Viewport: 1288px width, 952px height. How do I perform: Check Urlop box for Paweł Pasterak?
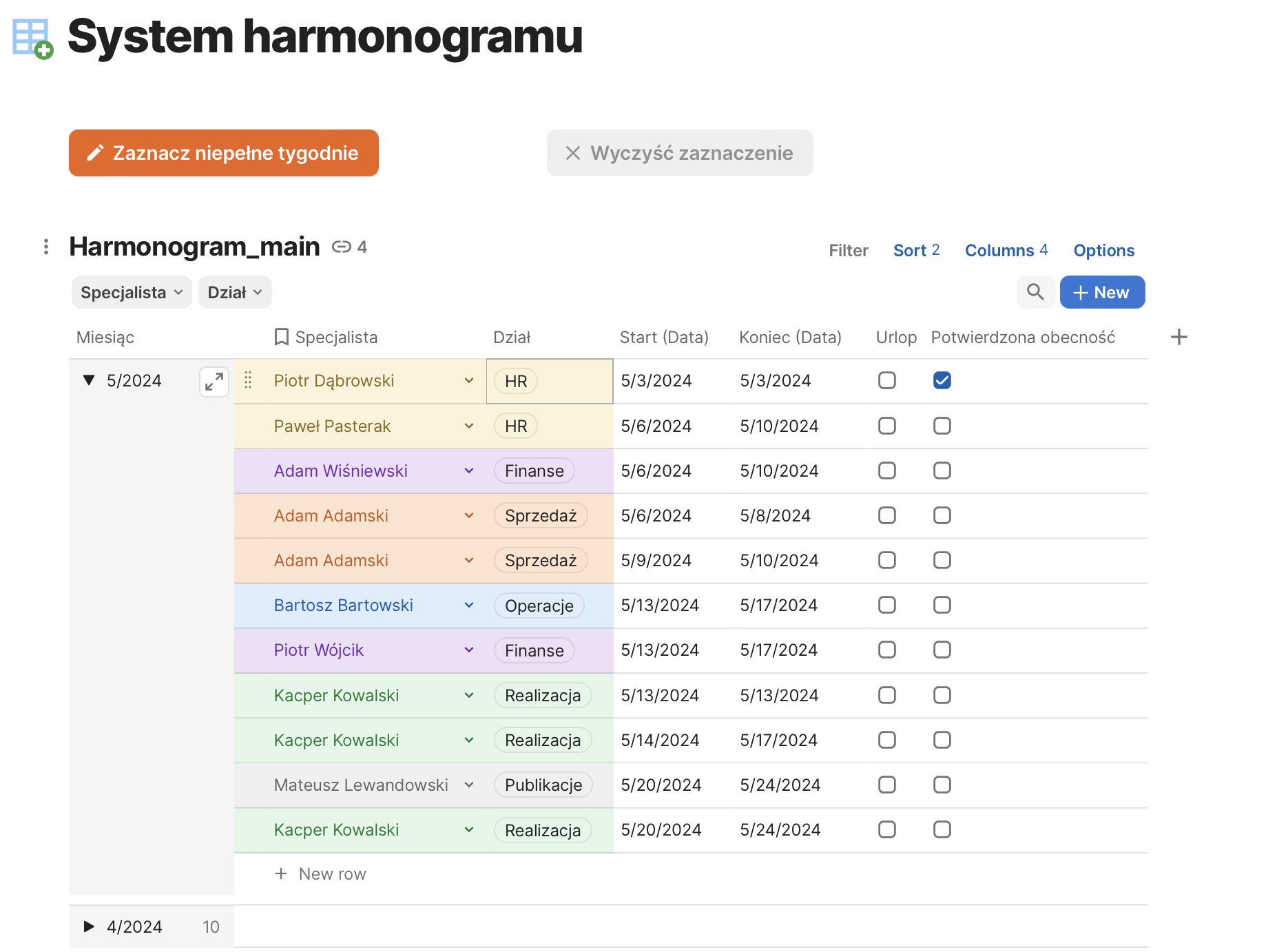(x=886, y=426)
